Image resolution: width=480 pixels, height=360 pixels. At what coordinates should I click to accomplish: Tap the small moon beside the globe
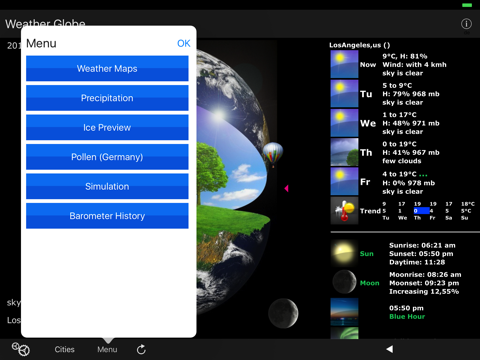pos(283,313)
